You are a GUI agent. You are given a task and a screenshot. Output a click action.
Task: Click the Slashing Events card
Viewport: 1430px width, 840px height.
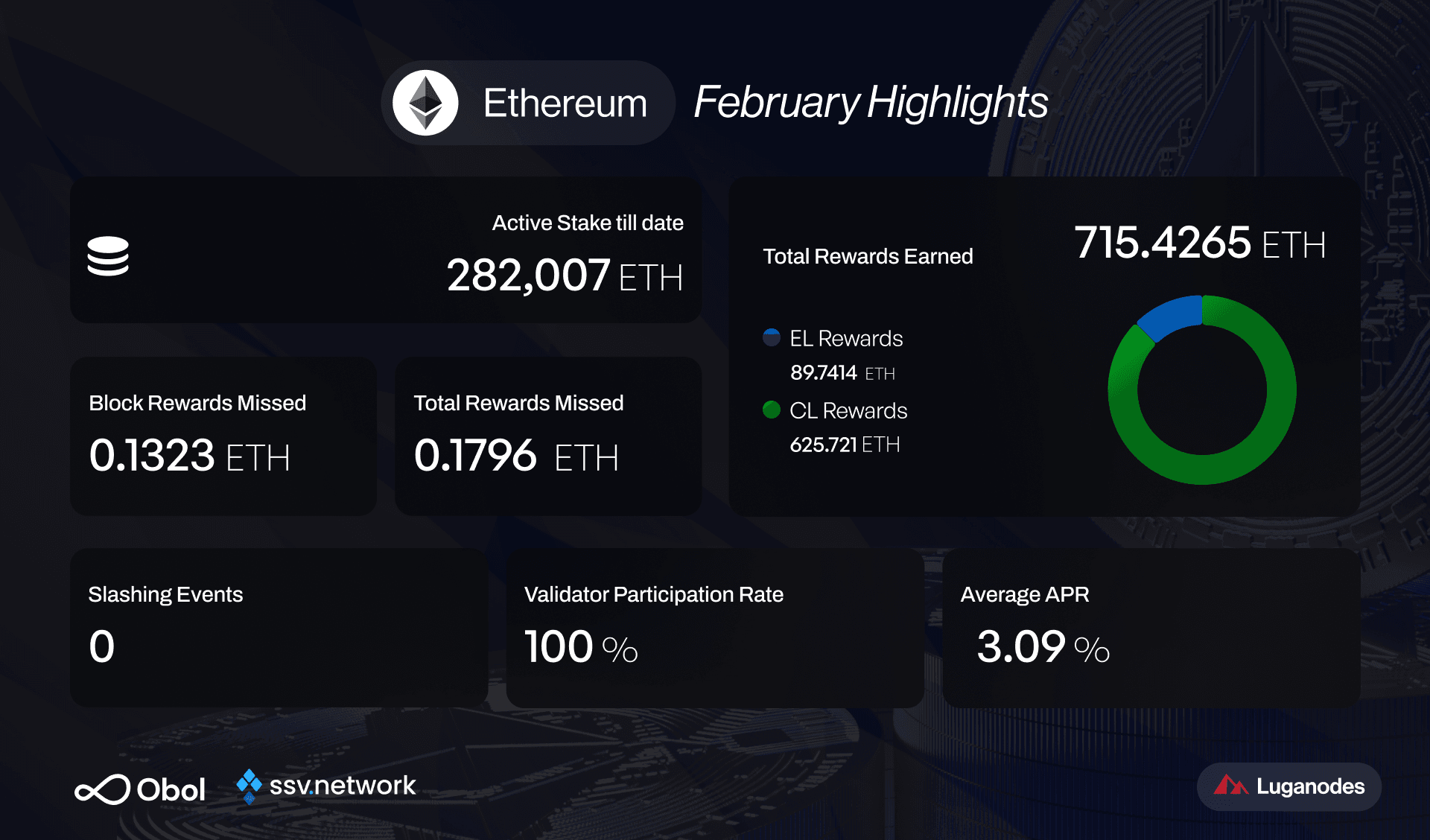279,628
